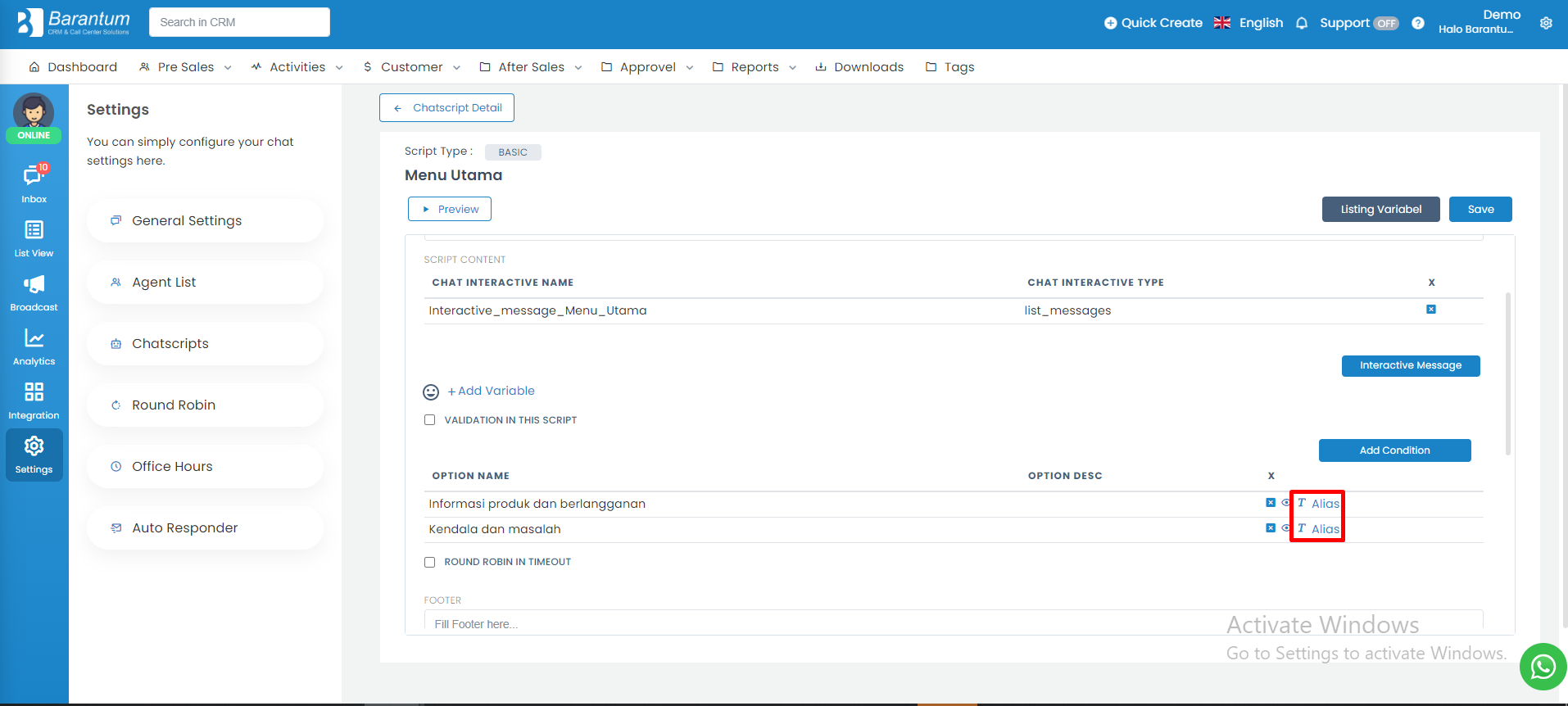Open the top-right settings gear
Viewport: 1568px width, 706px height.
[x=1546, y=23]
